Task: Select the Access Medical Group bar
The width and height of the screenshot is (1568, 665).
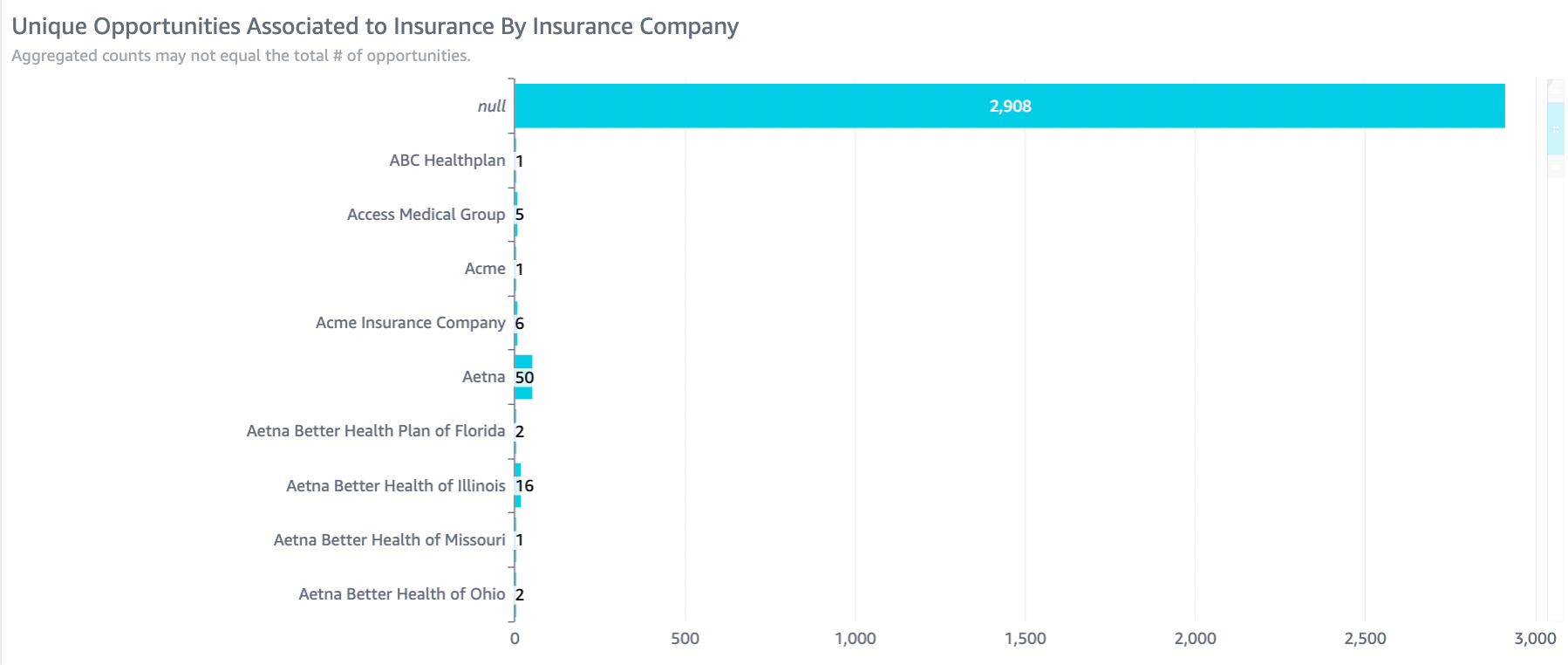Action: pyautogui.click(x=516, y=199)
